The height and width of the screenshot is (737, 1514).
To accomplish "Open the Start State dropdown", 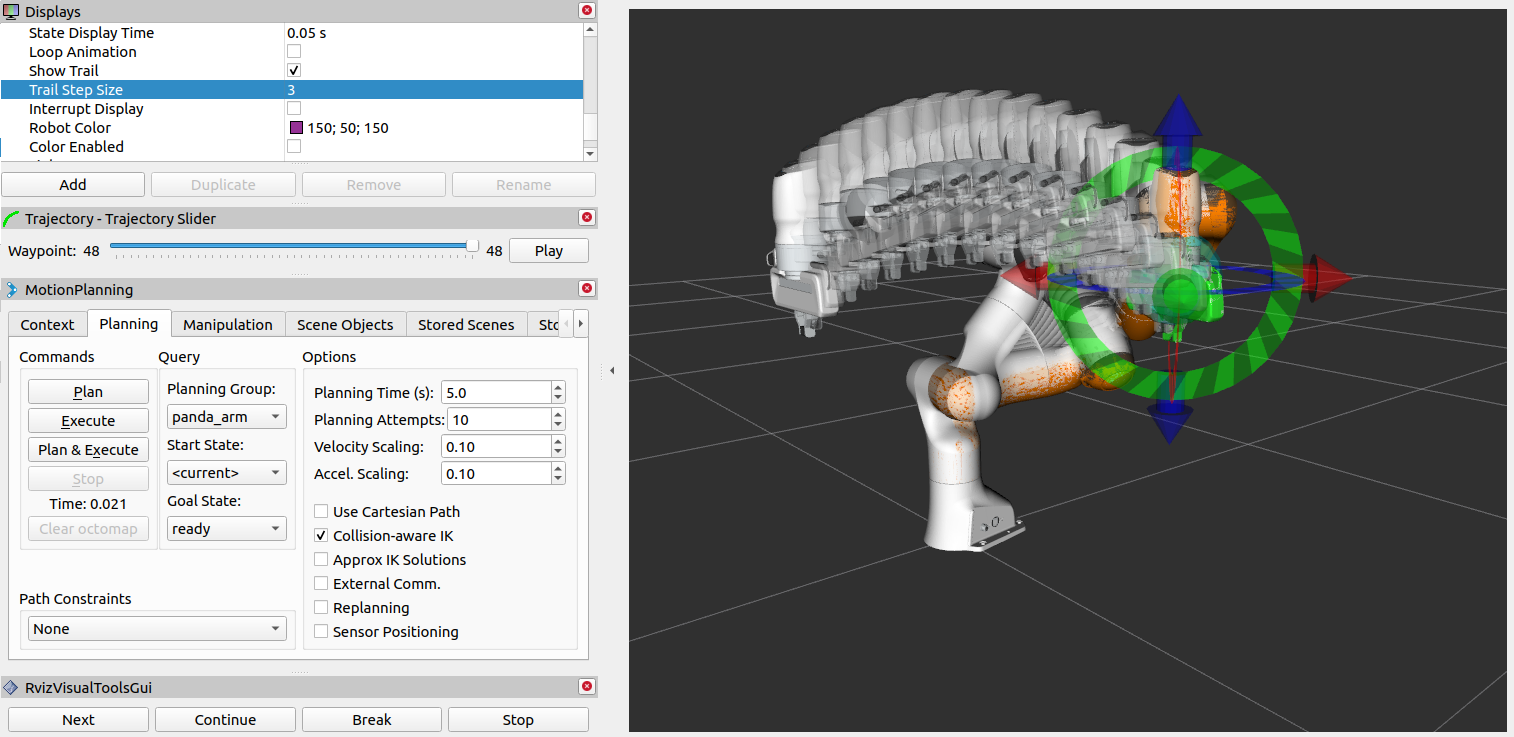I will [226, 473].
